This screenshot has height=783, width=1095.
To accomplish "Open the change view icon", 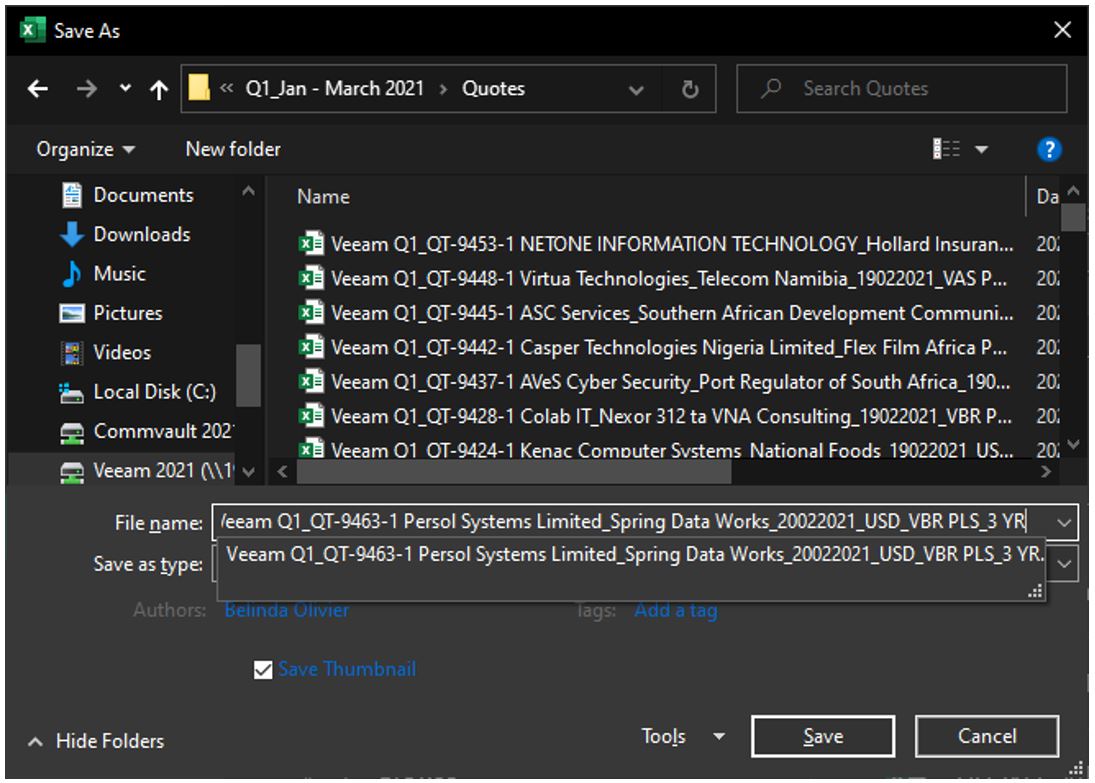I will (x=945, y=149).
